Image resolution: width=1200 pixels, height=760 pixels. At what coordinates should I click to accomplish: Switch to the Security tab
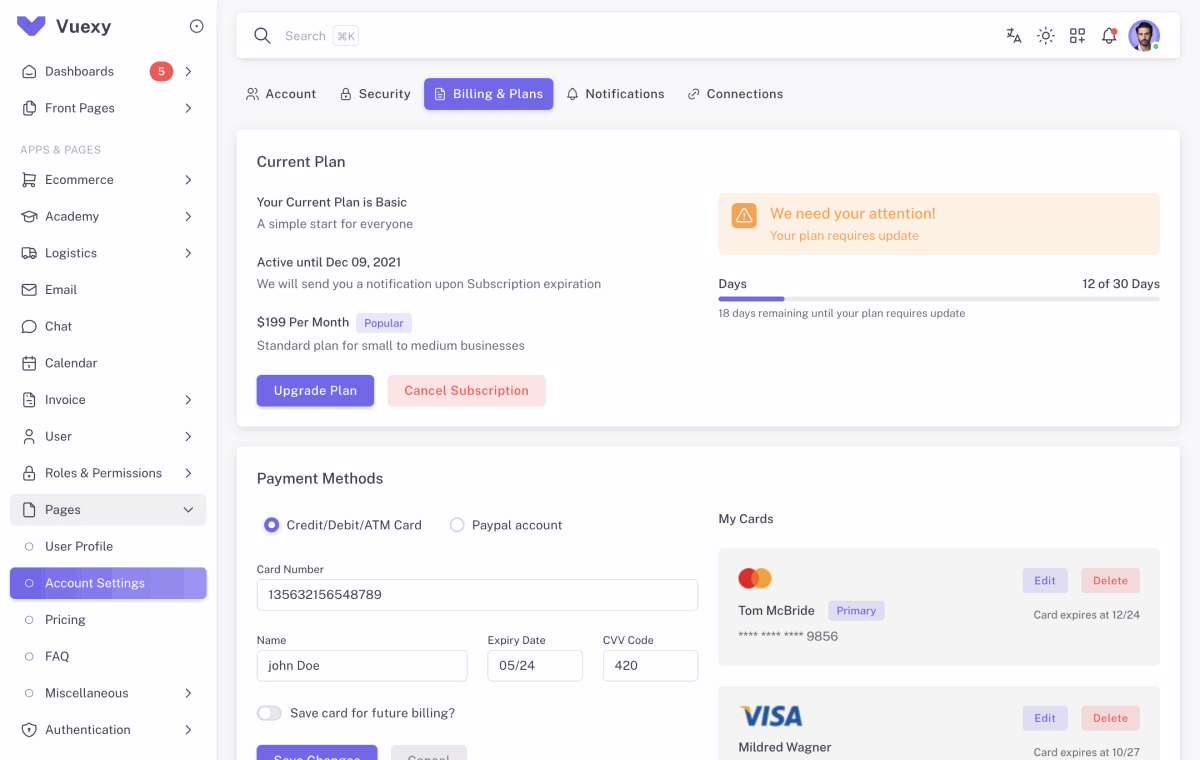coord(375,93)
